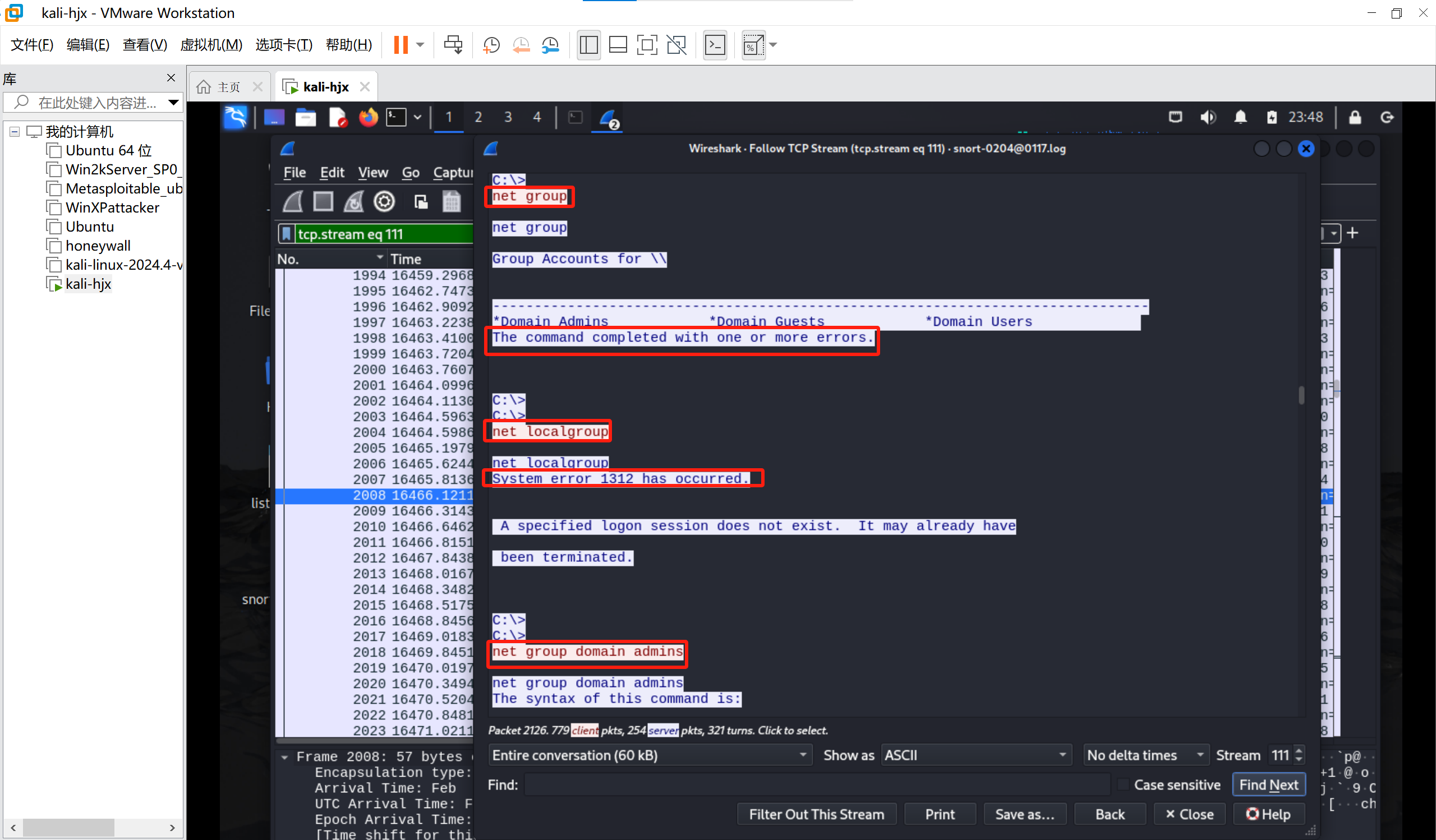Switch to Kali workspace 4

(537, 117)
